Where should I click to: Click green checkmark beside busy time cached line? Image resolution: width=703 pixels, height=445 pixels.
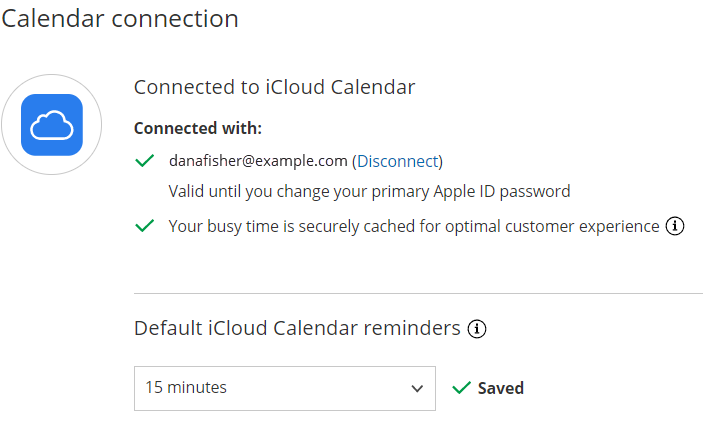pos(145,226)
